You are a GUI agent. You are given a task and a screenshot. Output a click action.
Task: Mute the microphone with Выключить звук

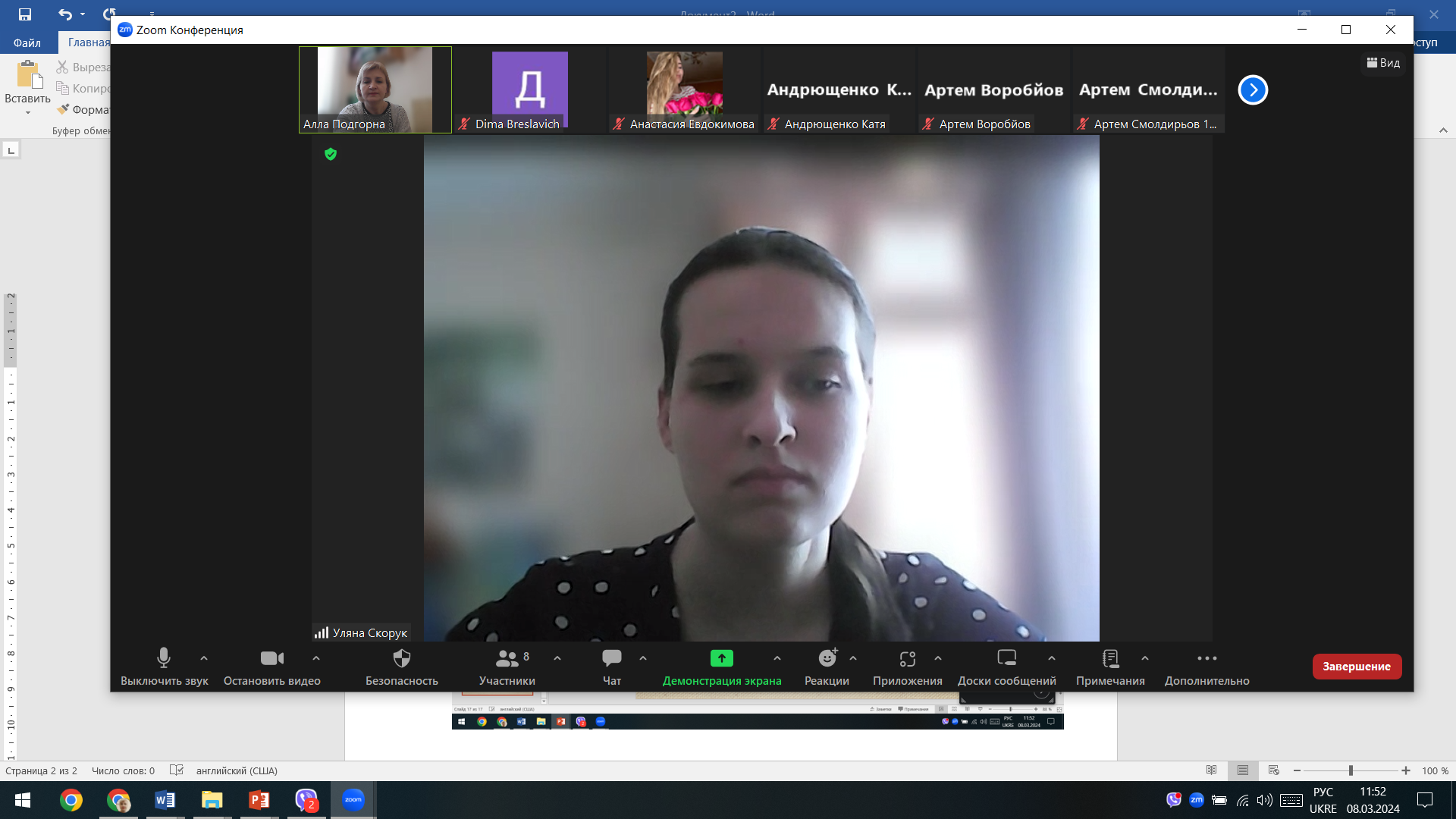[164, 667]
